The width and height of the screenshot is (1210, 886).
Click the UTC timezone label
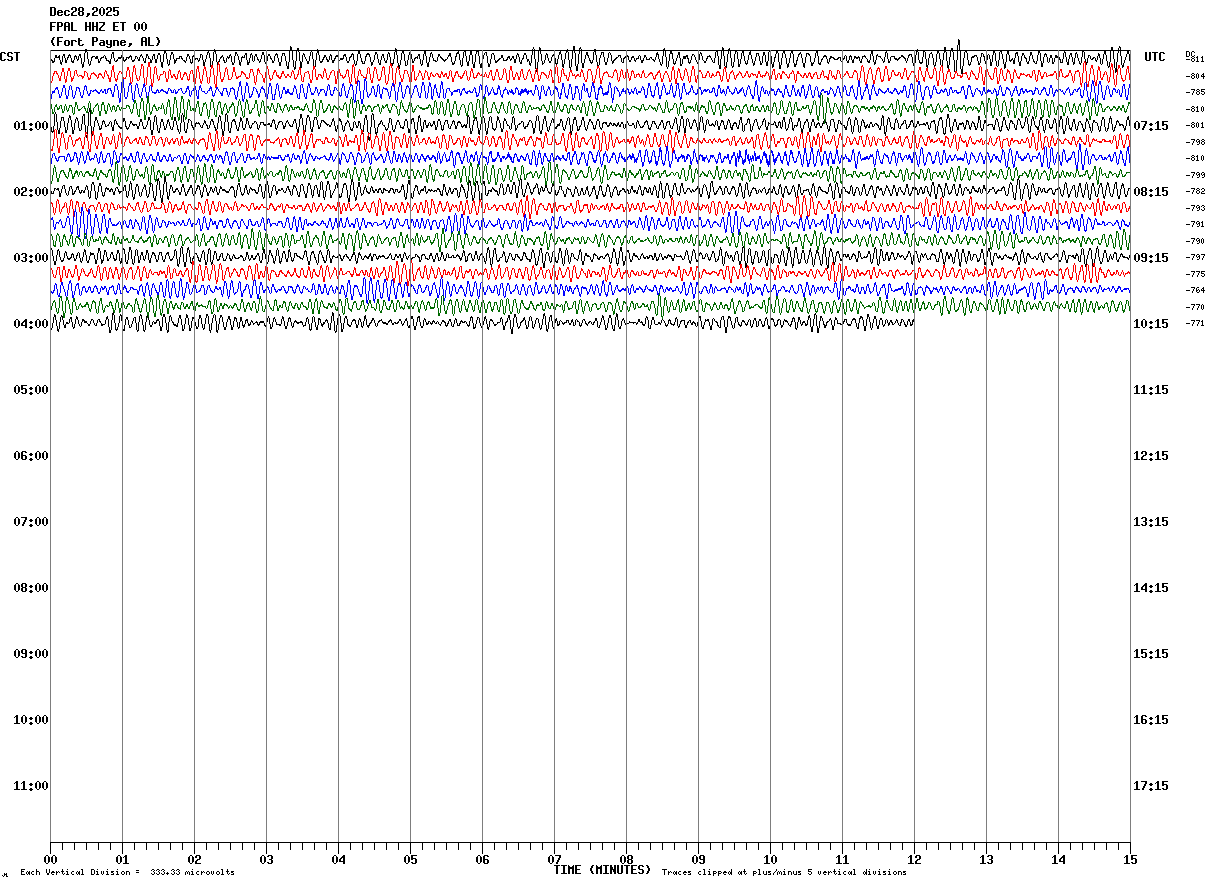tap(1155, 57)
